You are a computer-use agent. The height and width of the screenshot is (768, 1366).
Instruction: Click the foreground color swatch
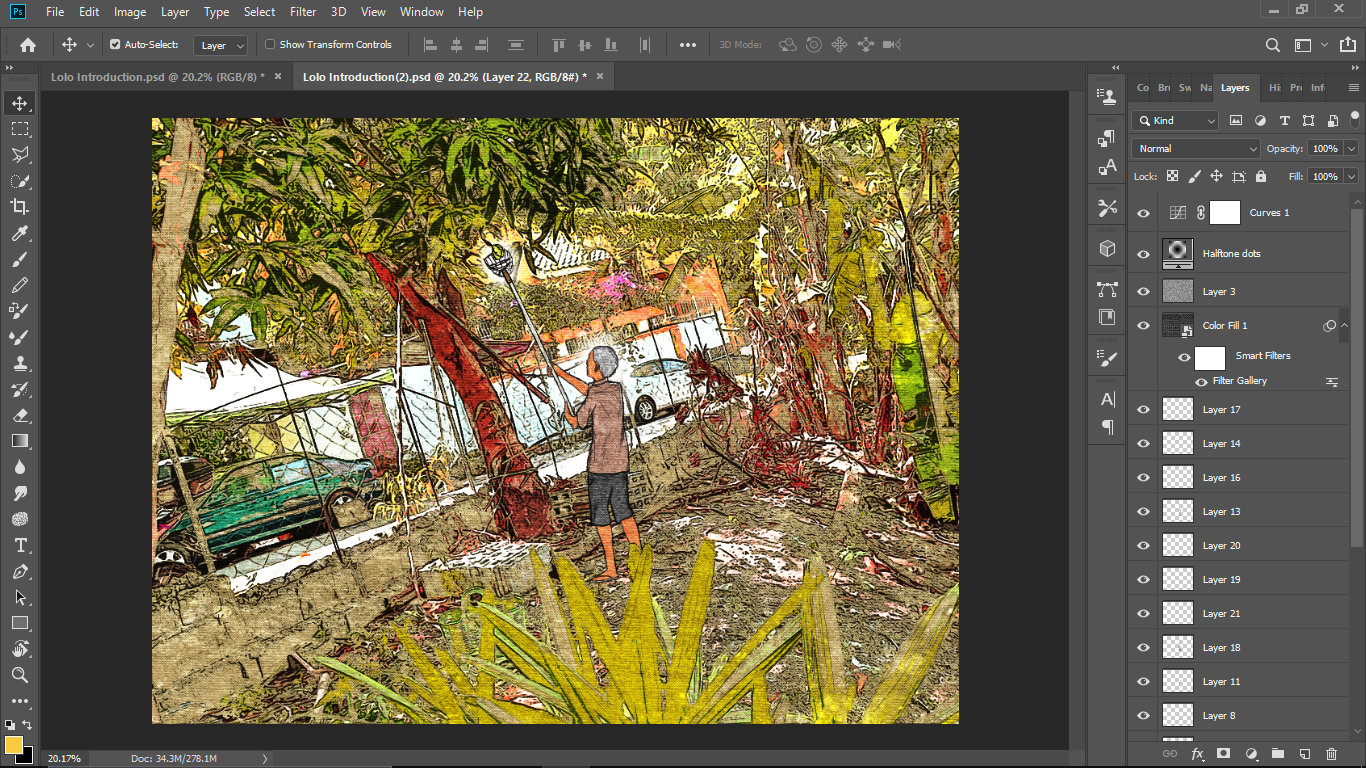[x=14, y=745]
